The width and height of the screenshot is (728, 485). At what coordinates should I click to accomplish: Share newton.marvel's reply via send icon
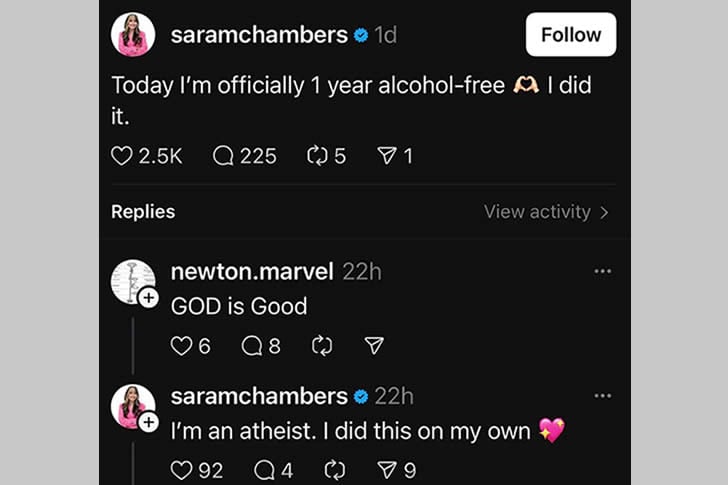(x=375, y=346)
